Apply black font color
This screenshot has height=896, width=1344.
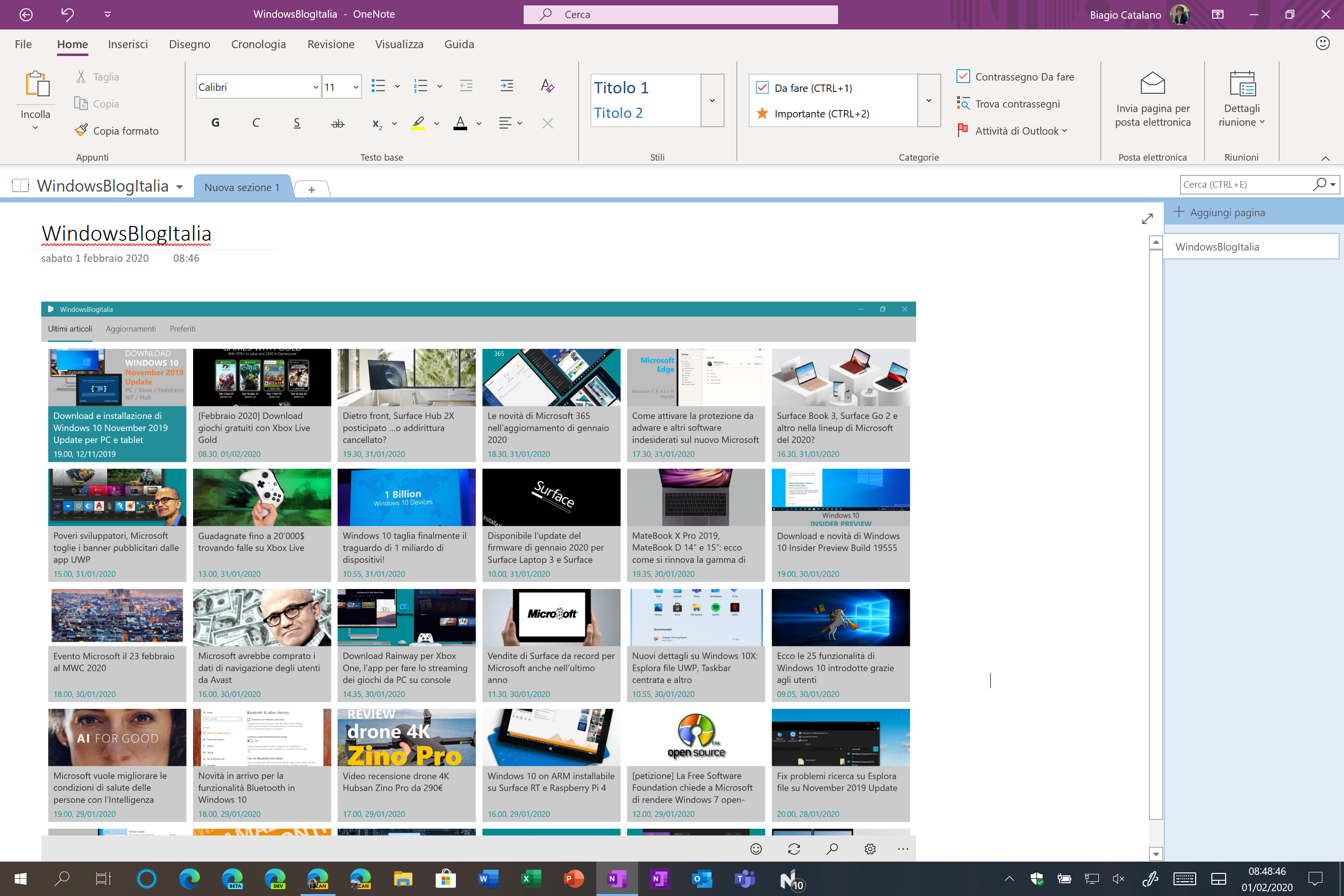click(461, 123)
